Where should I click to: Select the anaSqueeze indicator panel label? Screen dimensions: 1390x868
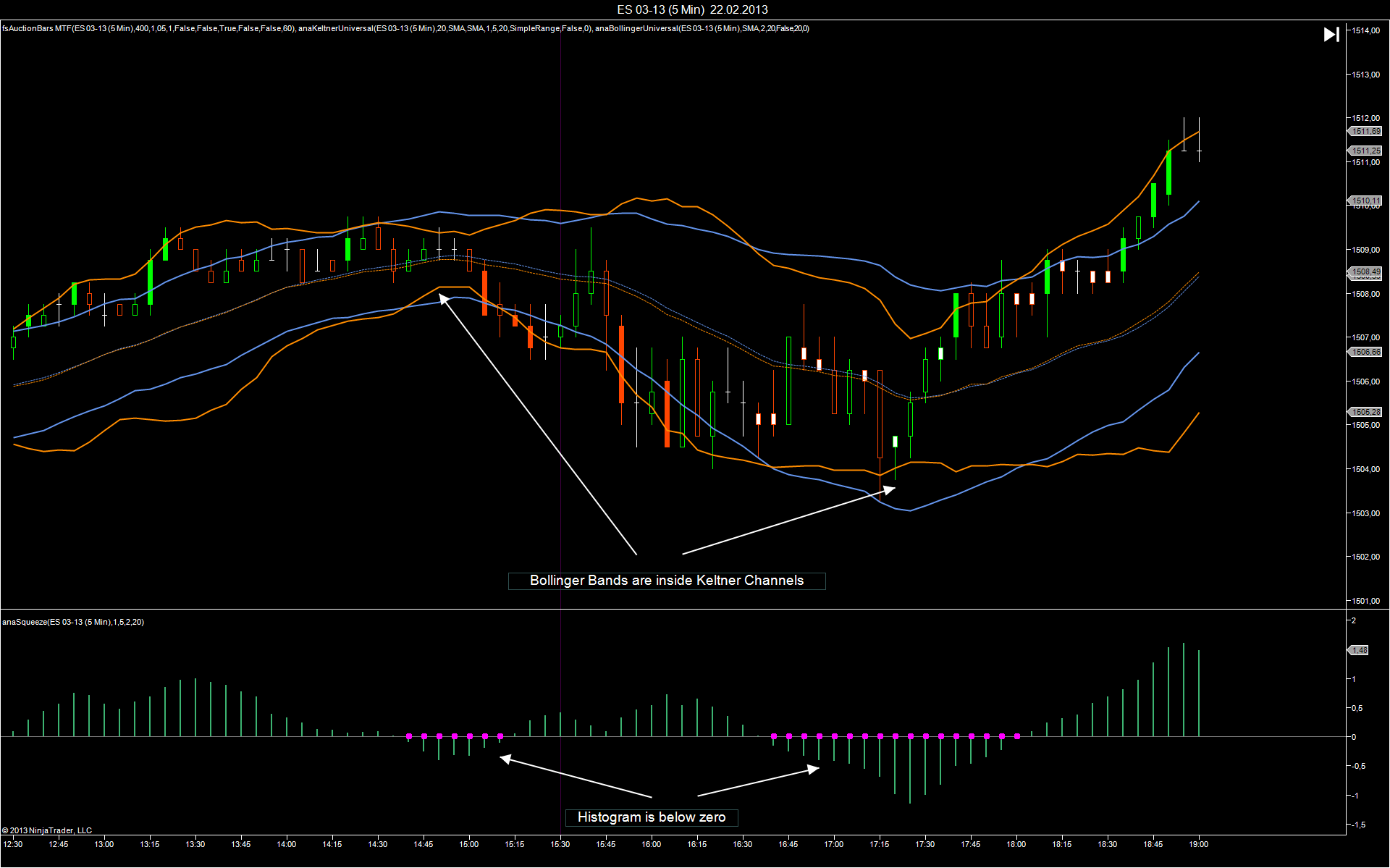tap(73, 622)
